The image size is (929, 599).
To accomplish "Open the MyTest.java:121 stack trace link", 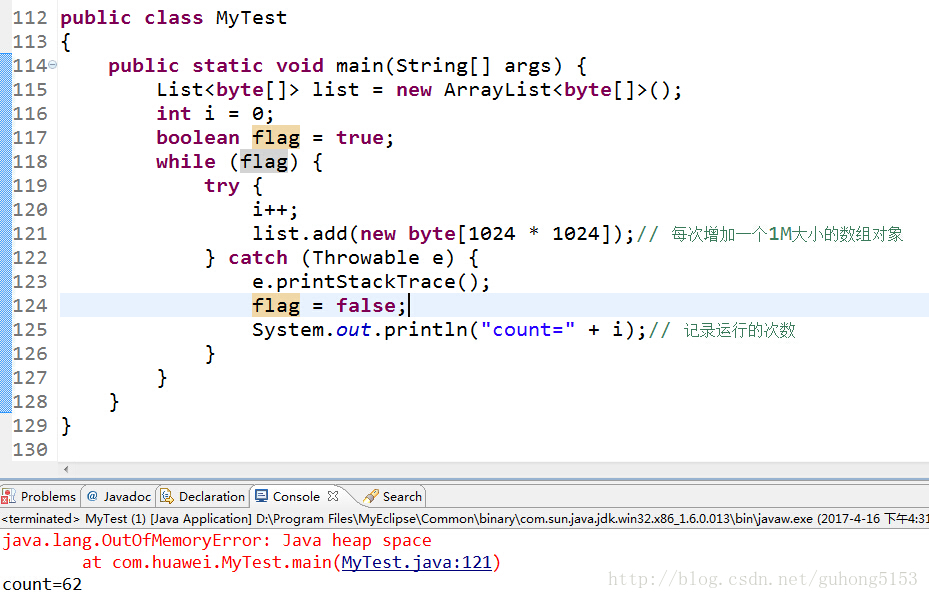I will tap(417, 562).
